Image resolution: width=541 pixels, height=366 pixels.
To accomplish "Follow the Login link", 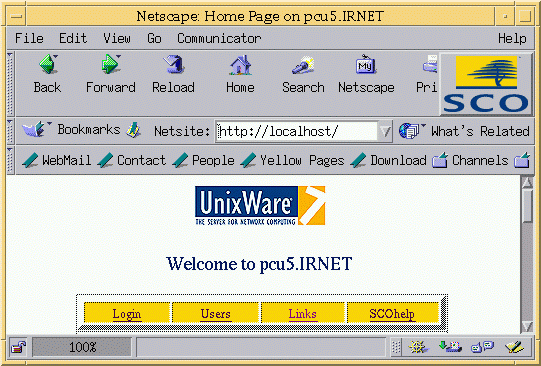I will tap(127, 314).
